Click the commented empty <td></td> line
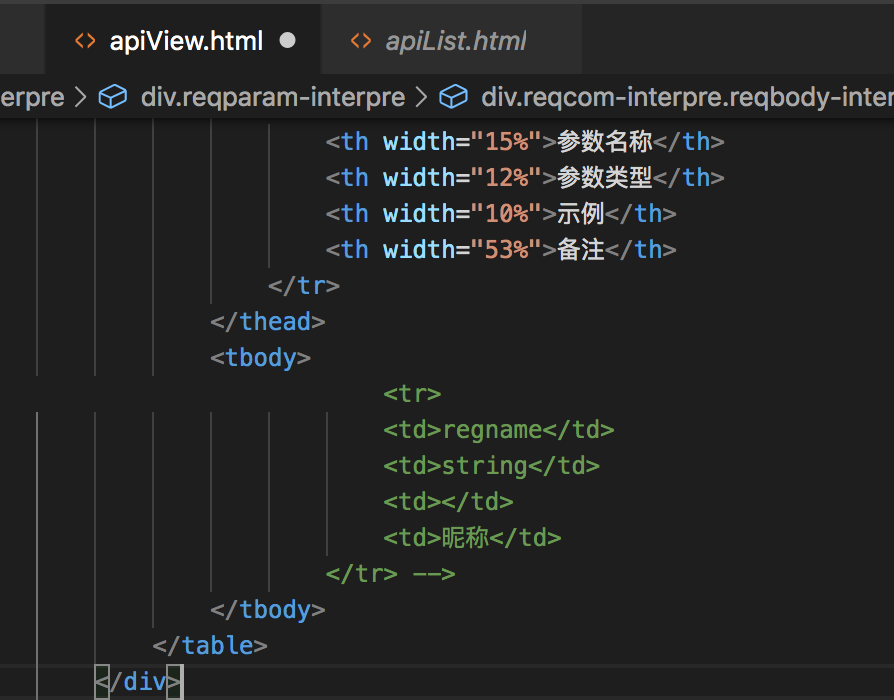The width and height of the screenshot is (894, 700). (448, 502)
